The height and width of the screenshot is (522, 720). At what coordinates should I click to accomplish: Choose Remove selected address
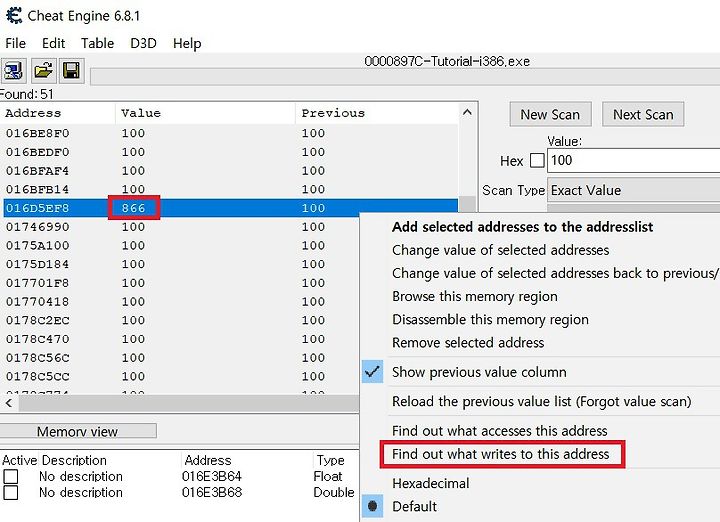coord(468,342)
